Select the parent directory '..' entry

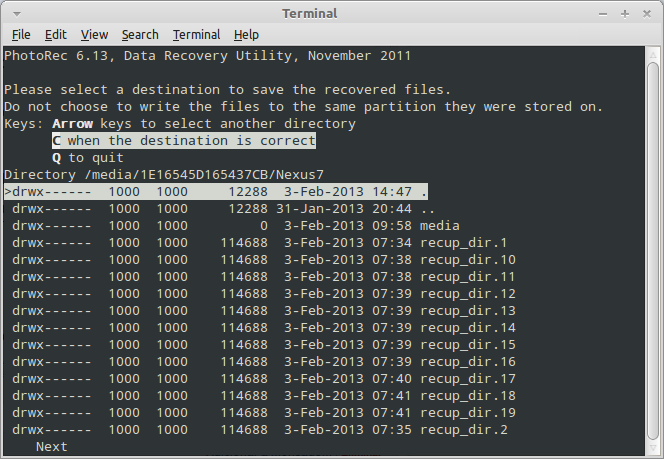coord(219,209)
